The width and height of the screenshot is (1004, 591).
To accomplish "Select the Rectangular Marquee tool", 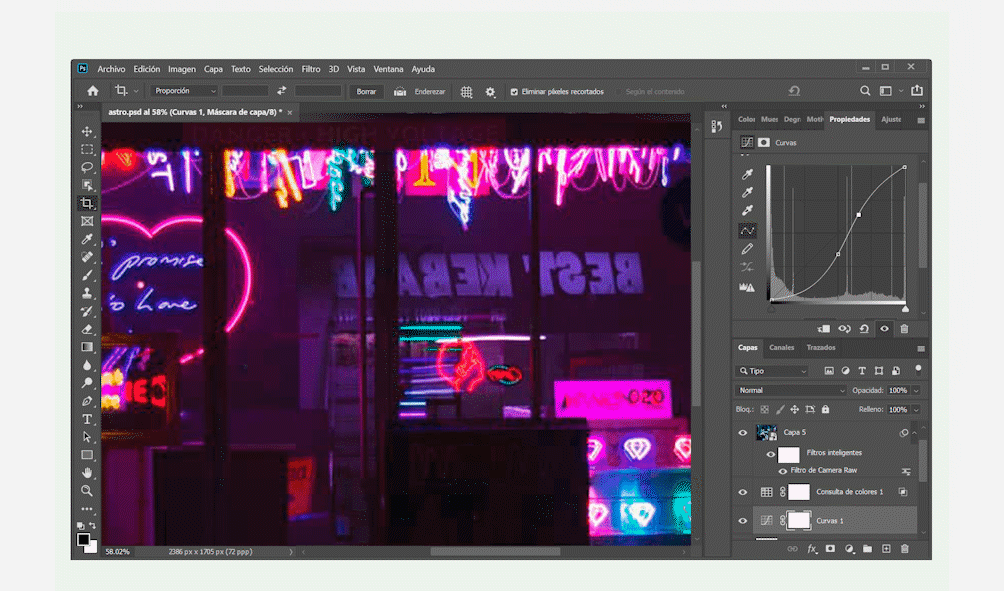I will point(87,149).
